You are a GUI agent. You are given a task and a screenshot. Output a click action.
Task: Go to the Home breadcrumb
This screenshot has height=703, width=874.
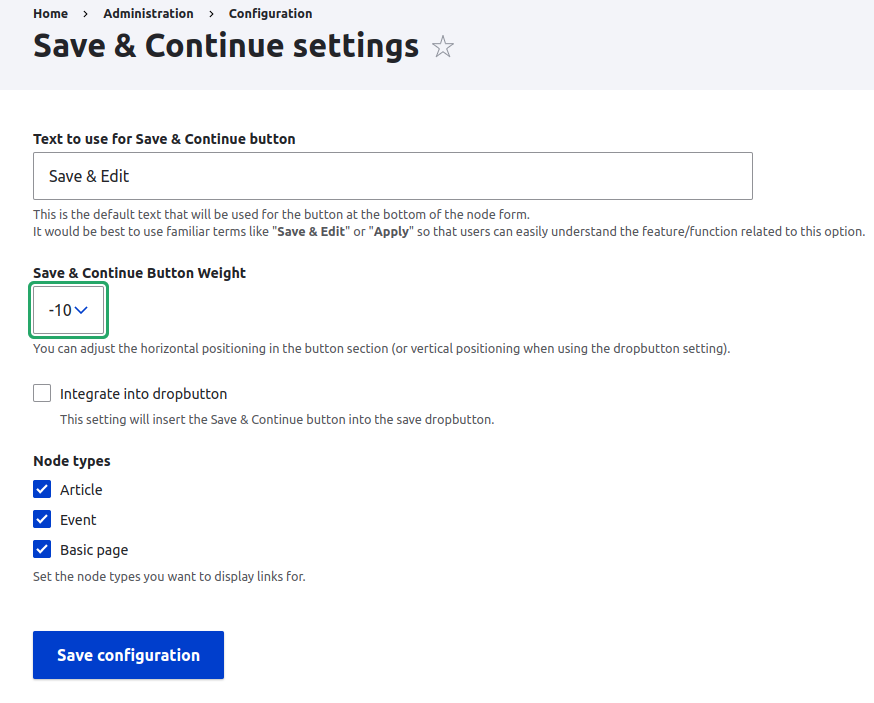tap(50, 14)
